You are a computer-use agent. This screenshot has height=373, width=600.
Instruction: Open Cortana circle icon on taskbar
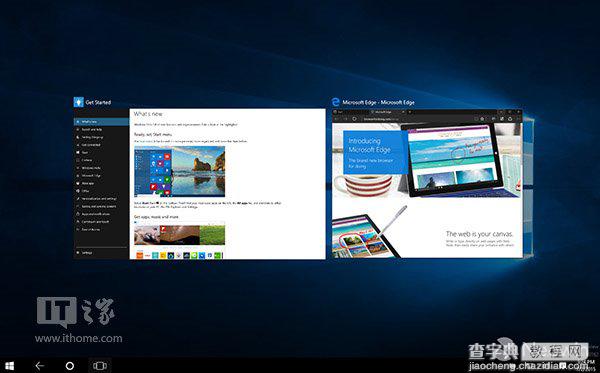coord(70,366)
